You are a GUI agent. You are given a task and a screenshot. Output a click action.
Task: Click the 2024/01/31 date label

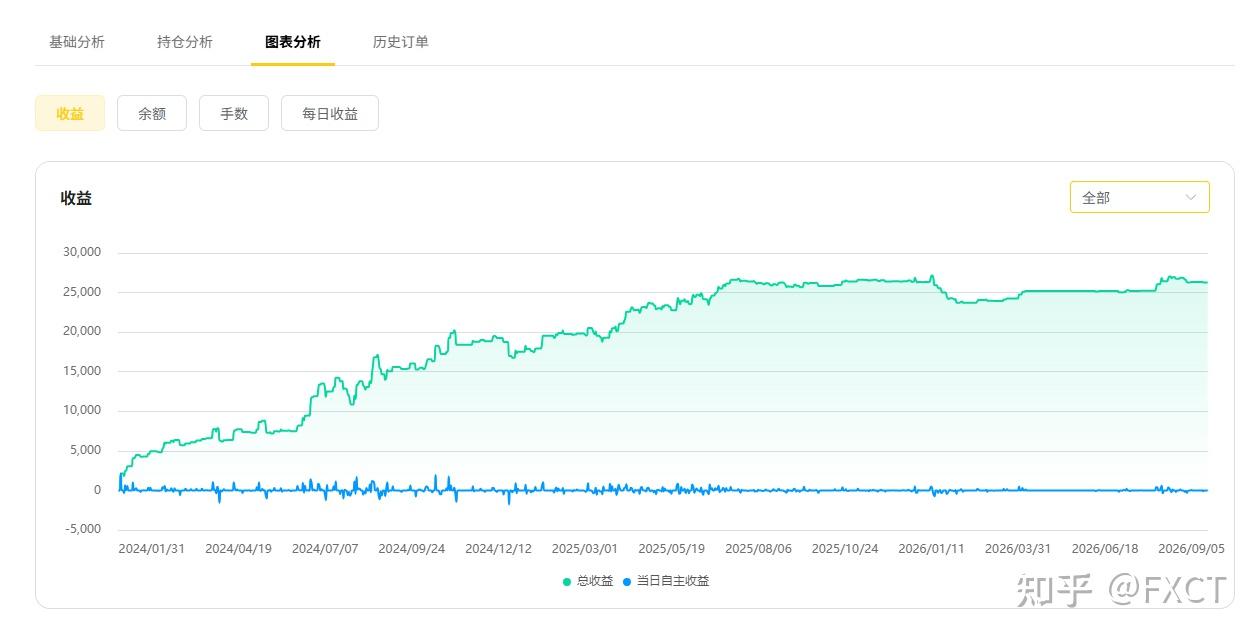pyautogui.click(x=151, y=549)
